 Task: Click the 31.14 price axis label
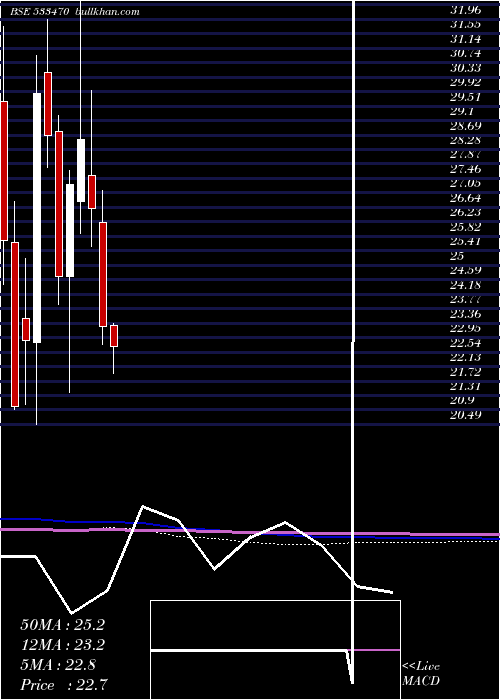465,39
